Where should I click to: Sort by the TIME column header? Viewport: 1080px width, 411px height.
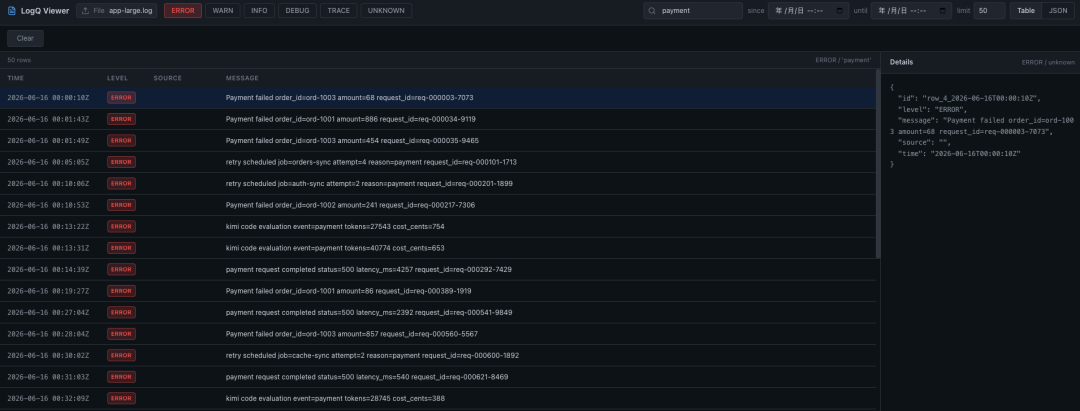tap(16, 78)
